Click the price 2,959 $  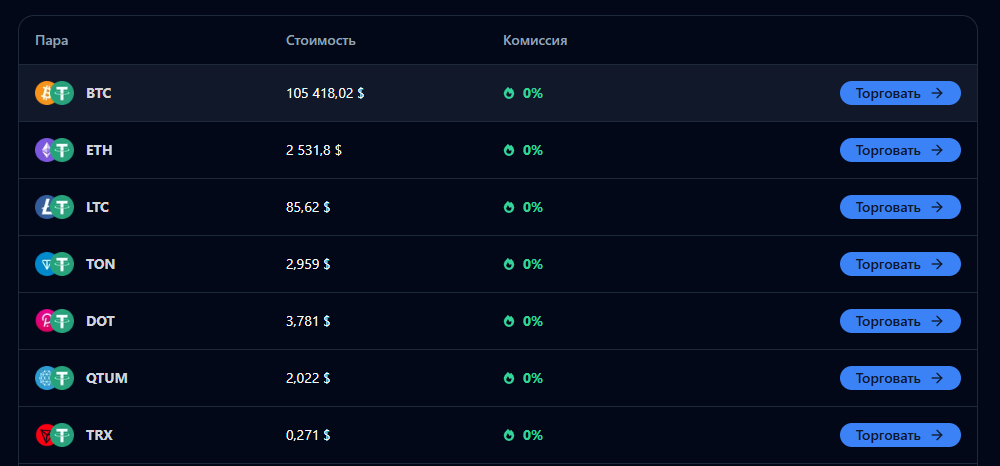[308, 265]
